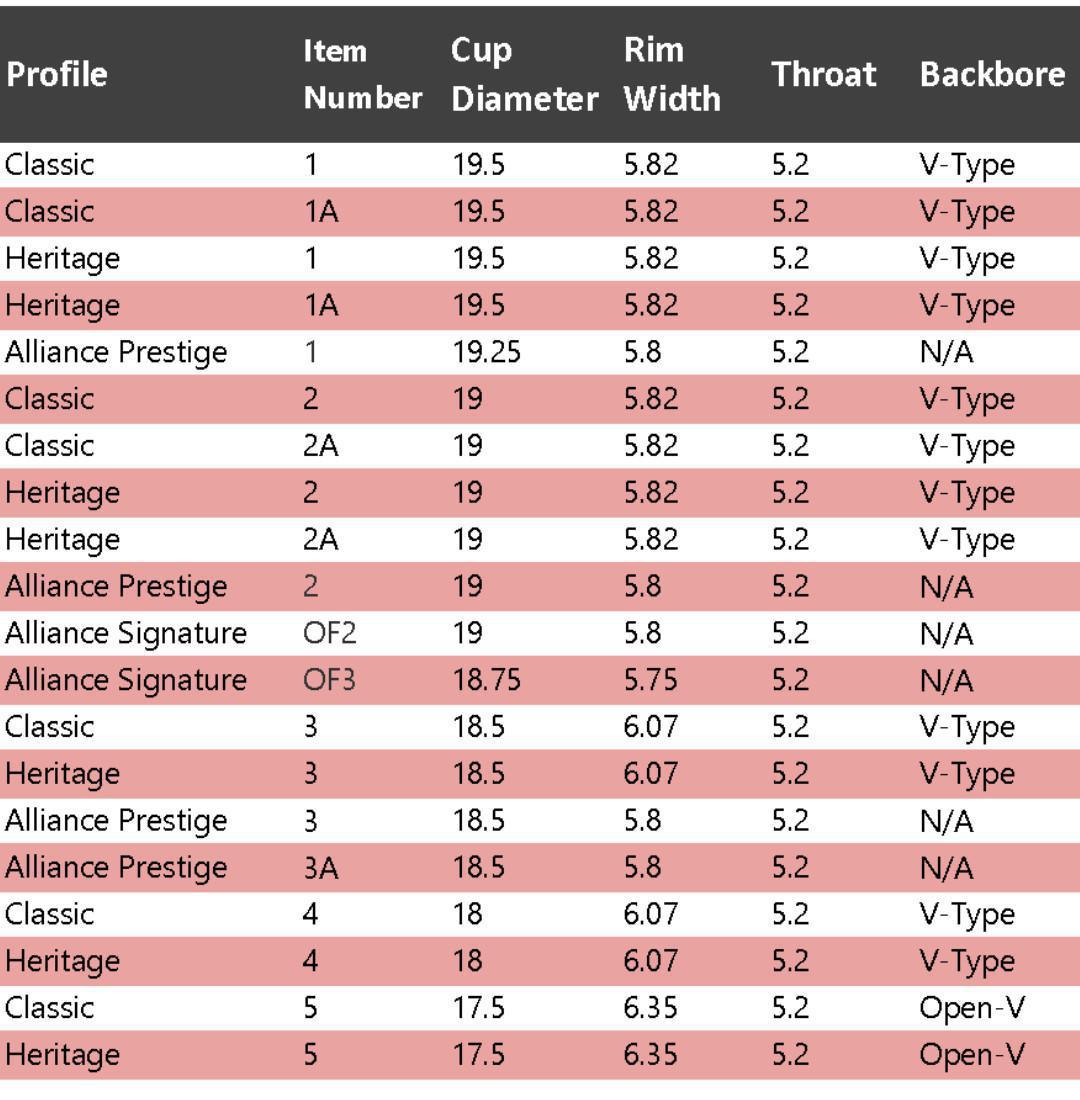Click the Cup Diameter column header

point(524,74)
